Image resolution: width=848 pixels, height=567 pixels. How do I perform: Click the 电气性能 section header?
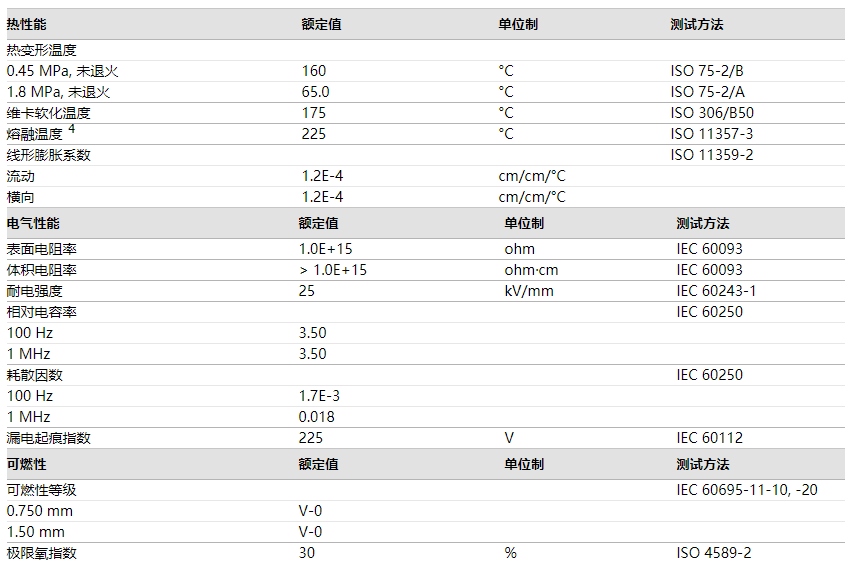click(x=33, y=223)
